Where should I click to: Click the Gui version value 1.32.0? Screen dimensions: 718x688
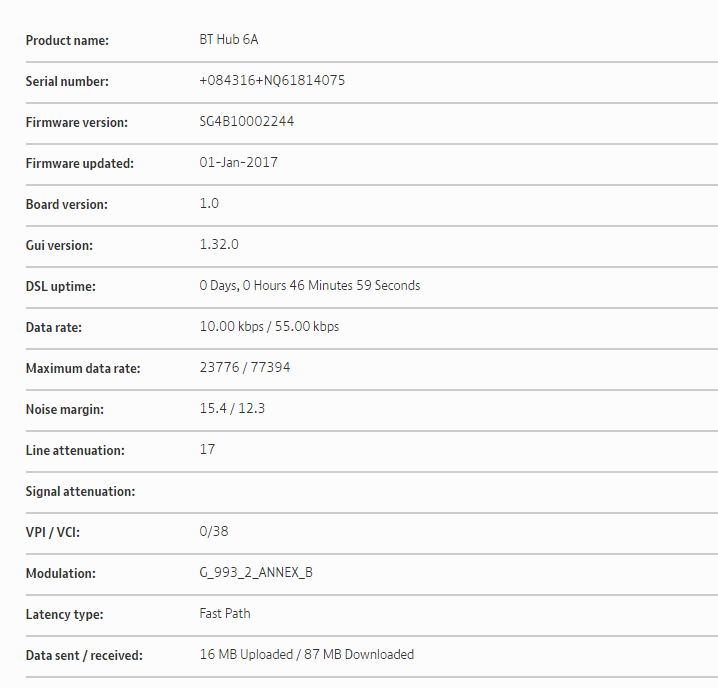(x=219, y=245)
